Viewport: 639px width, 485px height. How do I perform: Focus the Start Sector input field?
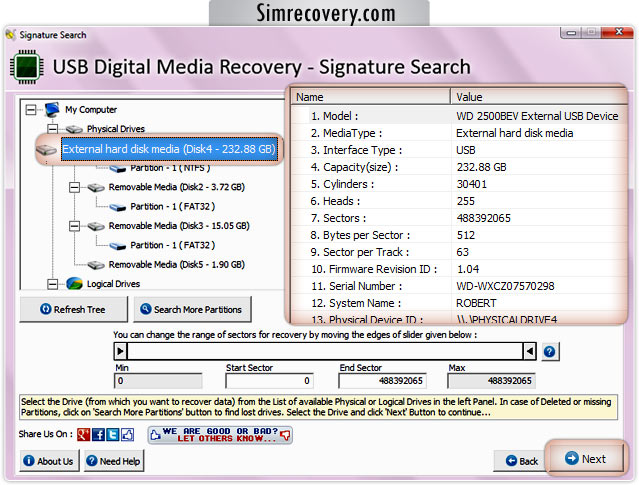(269, 381)
